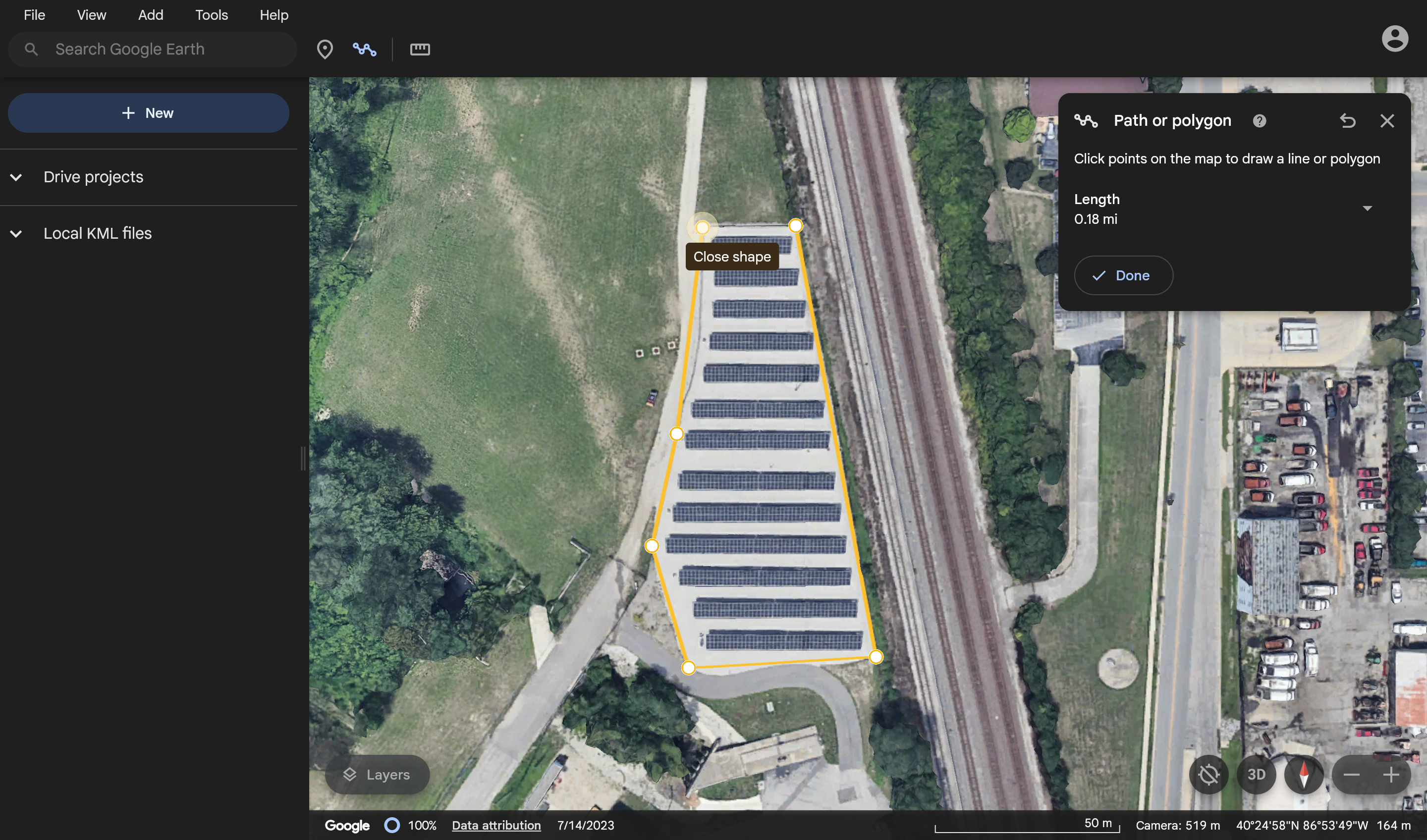Select the draw path or polygon tool

(364, 49)
